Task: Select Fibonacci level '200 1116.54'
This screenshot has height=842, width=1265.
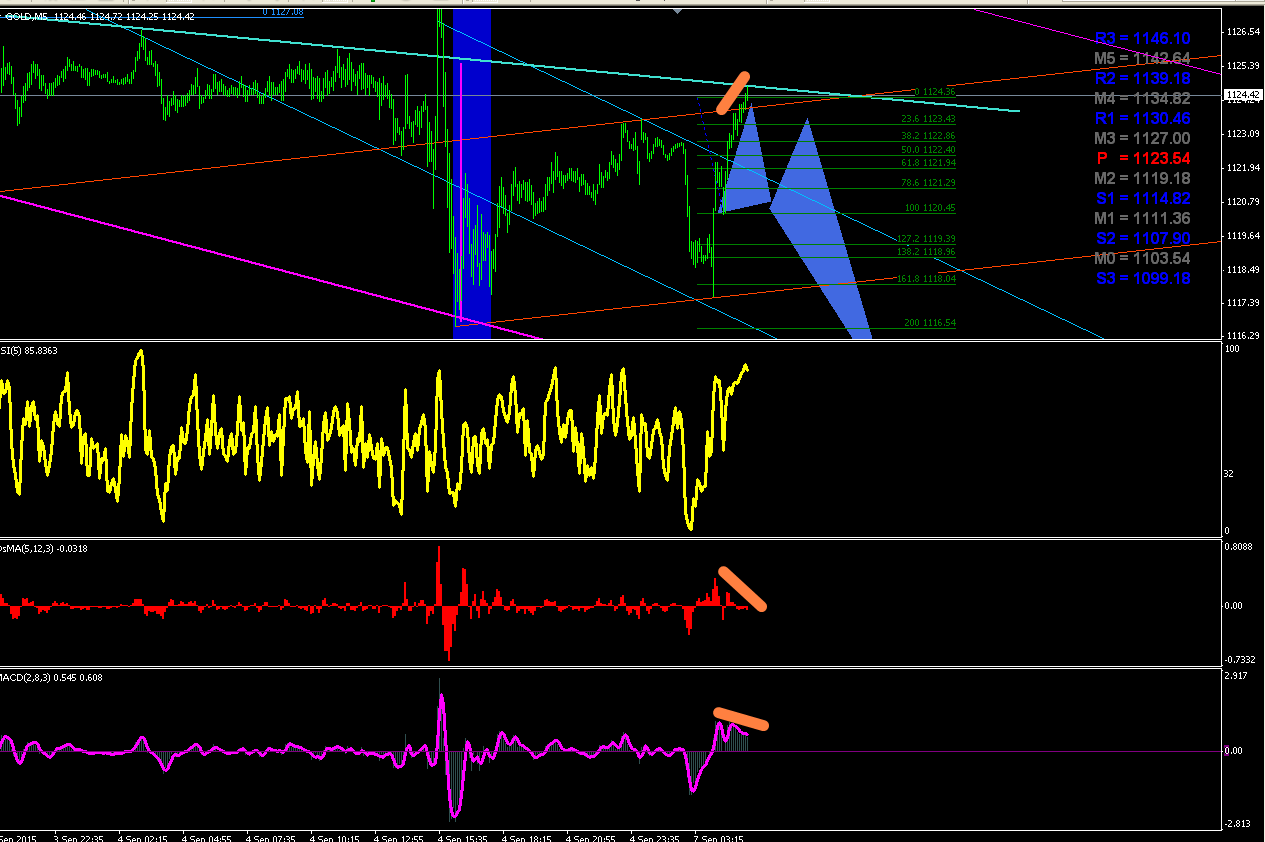Action: (930, 323)
